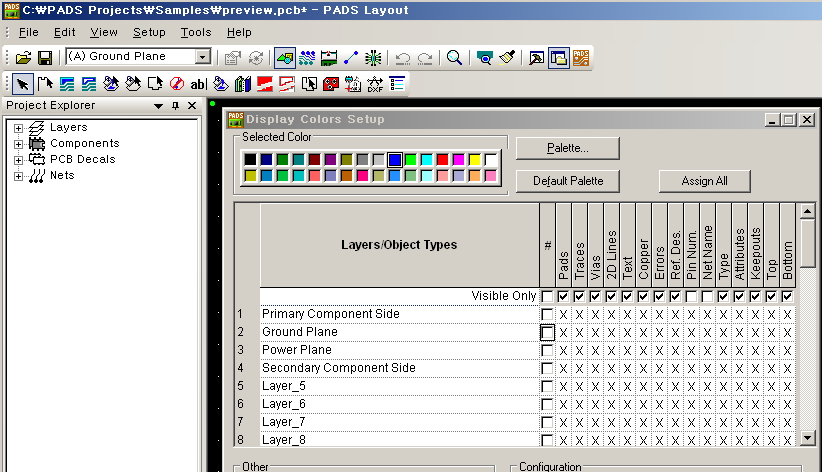Toggle Visible Only checkbox for Pads
This screenshot has width=822, height=472.
(x=563, y=297)
